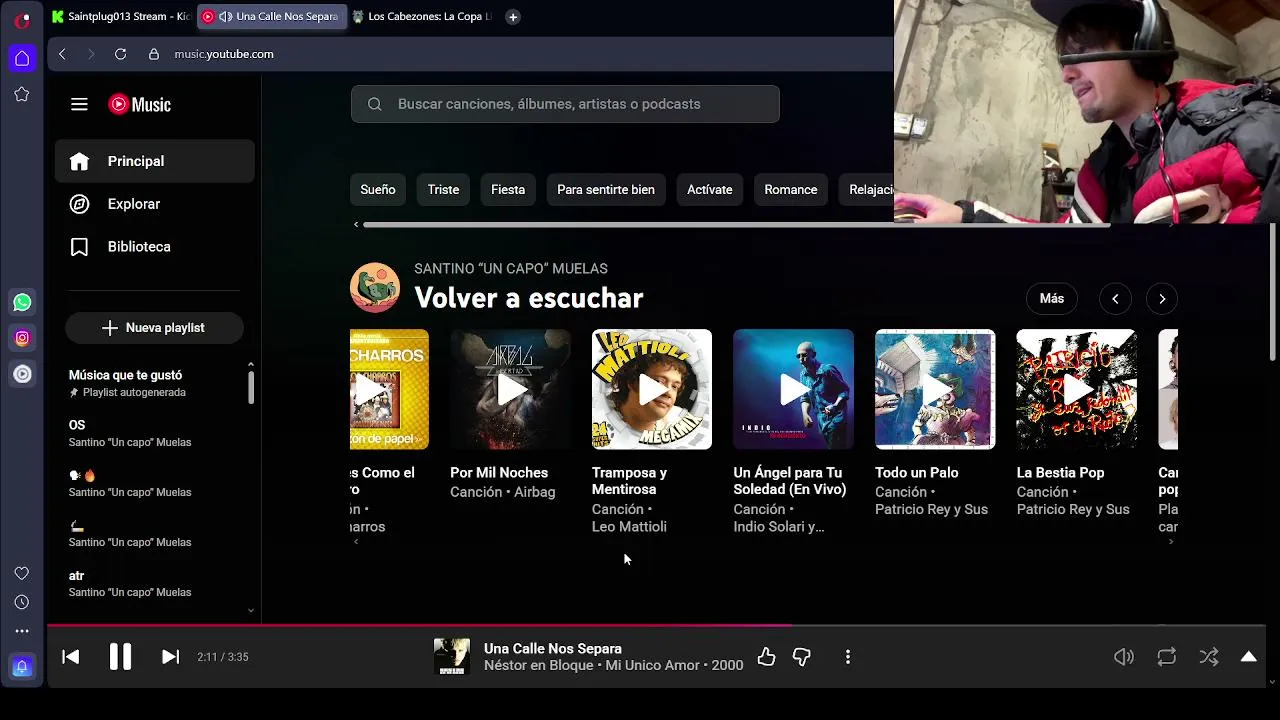Open the player three-dot options menu
The height and width of the screenshot is (720, 1280).
pos(848,657)
